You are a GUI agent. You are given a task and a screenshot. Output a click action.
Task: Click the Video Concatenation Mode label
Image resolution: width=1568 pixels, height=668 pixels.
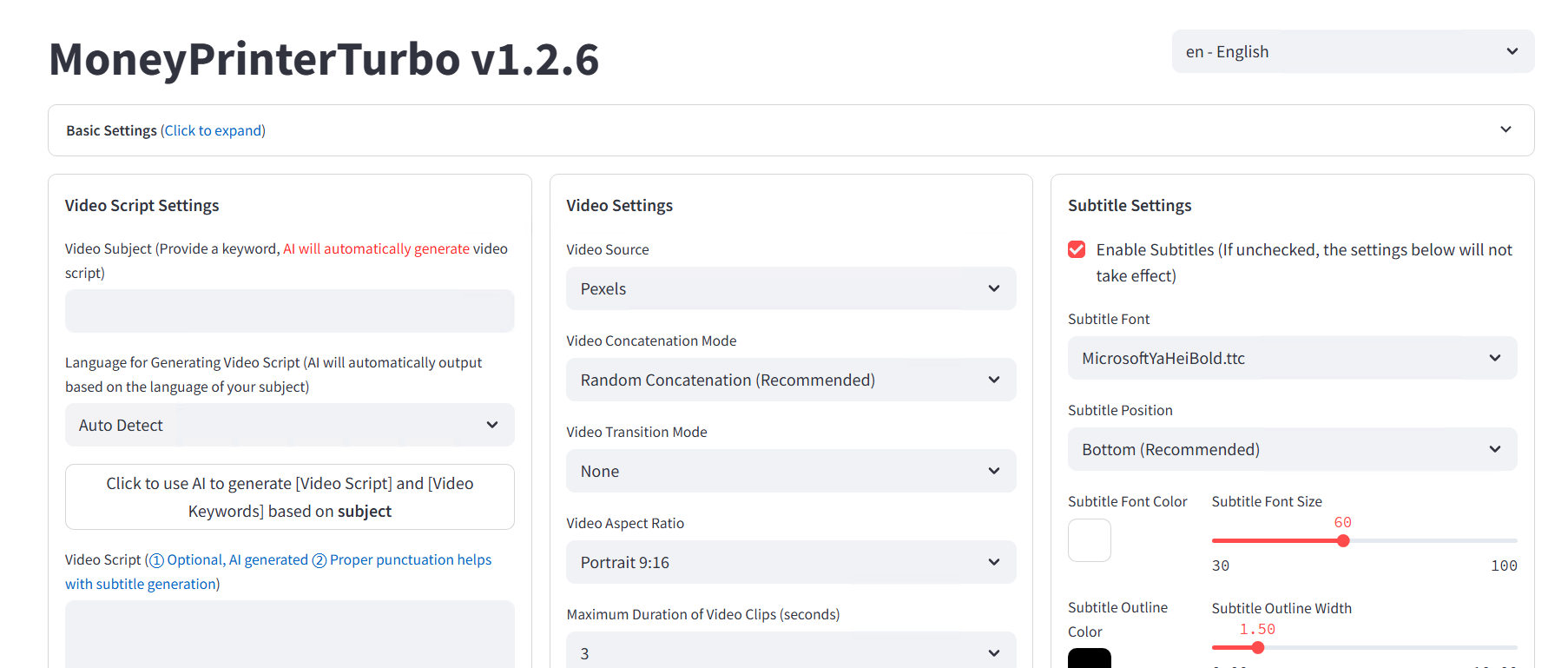pos(651,341)
